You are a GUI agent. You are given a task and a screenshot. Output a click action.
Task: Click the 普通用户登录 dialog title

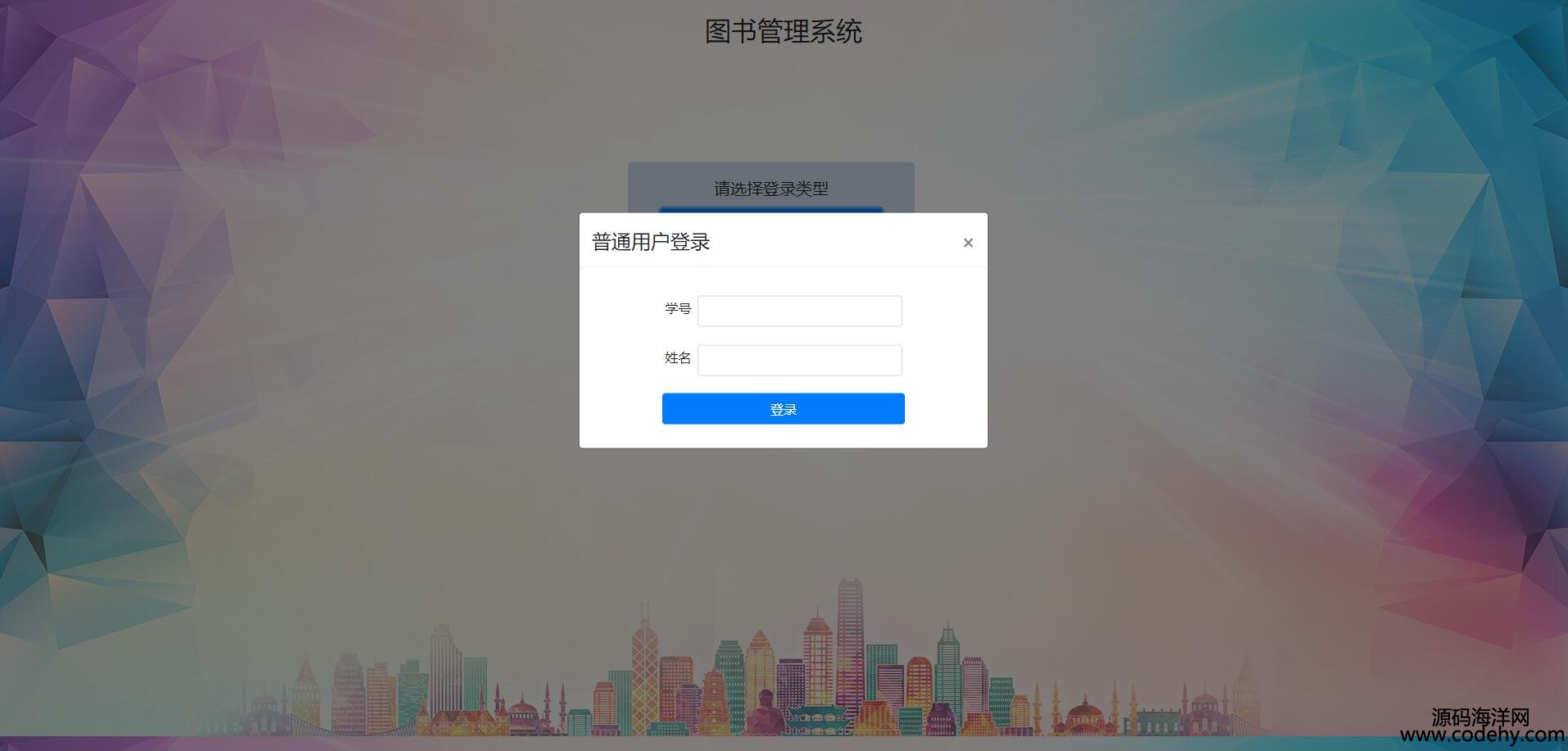coord(651,242)
